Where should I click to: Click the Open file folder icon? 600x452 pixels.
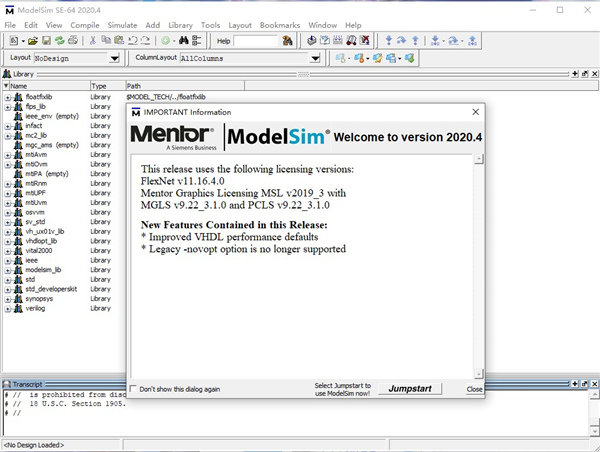tap(32, 41)
